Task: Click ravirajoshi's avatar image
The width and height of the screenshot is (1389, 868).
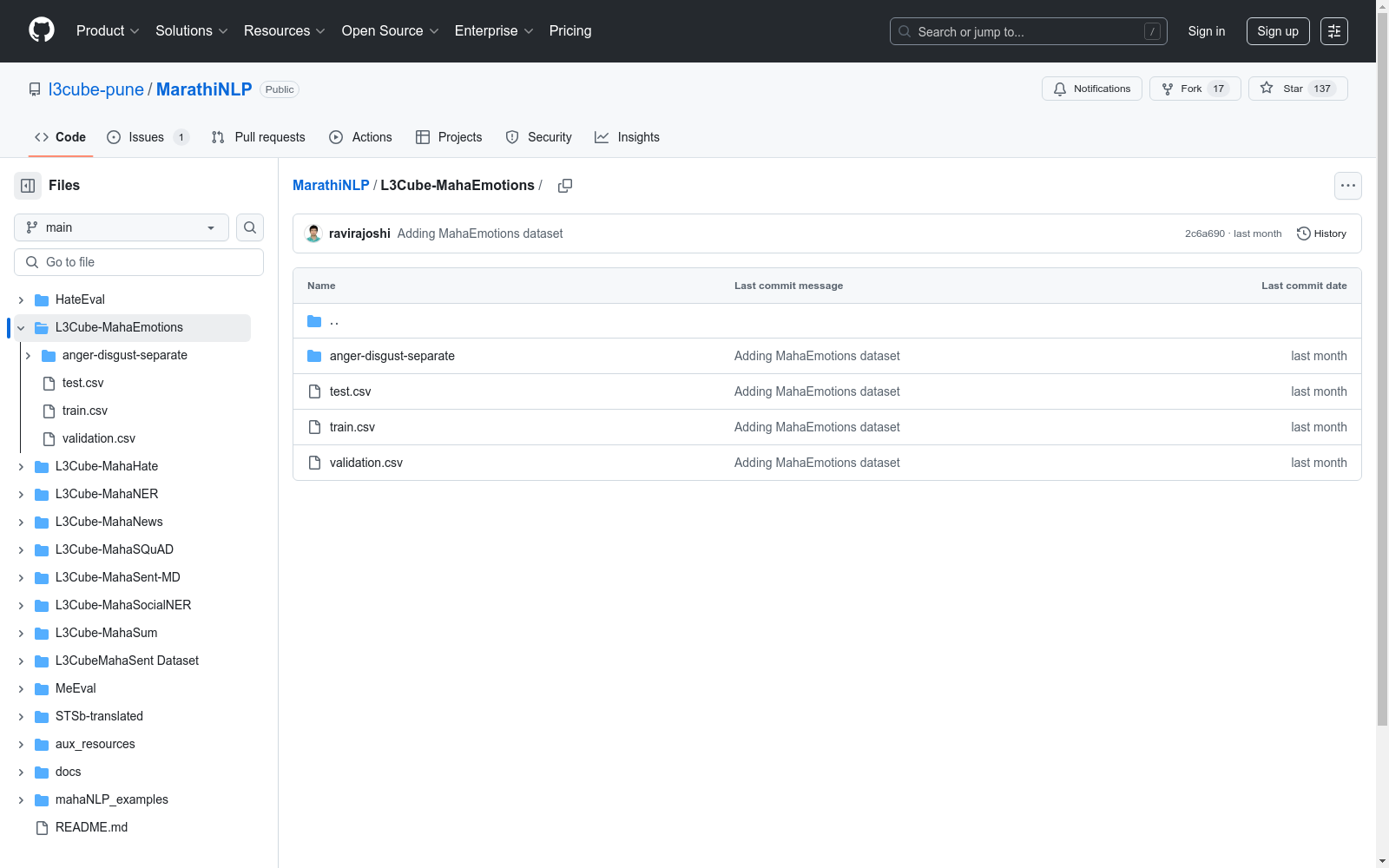Action: [x=313, y=233]
